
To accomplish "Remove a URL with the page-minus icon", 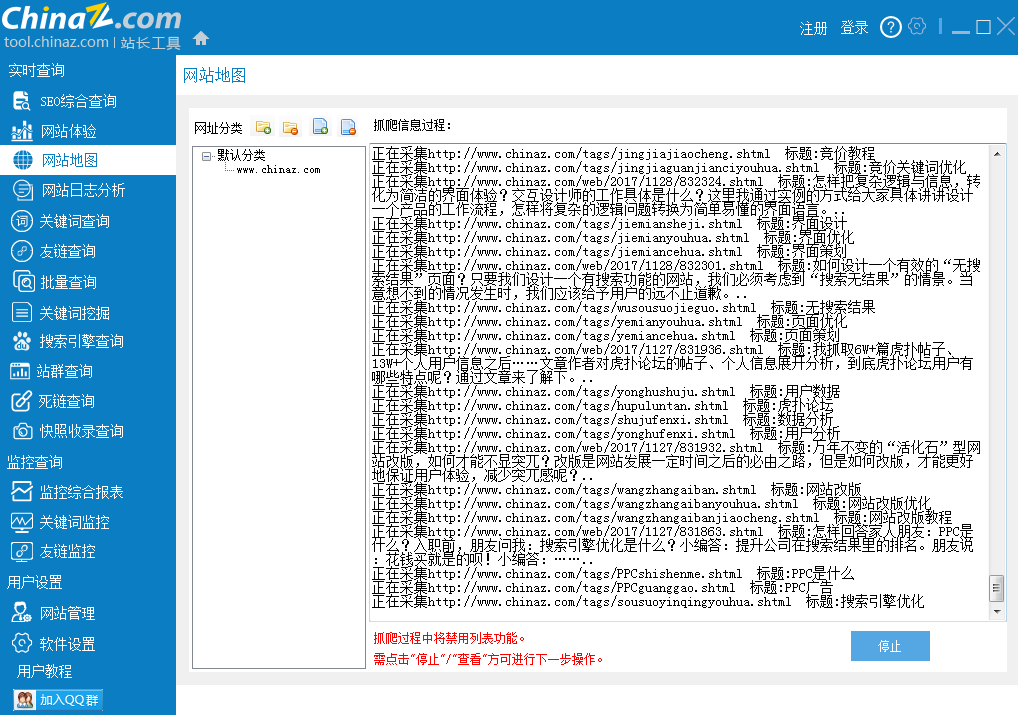I will tap(349, 127).
